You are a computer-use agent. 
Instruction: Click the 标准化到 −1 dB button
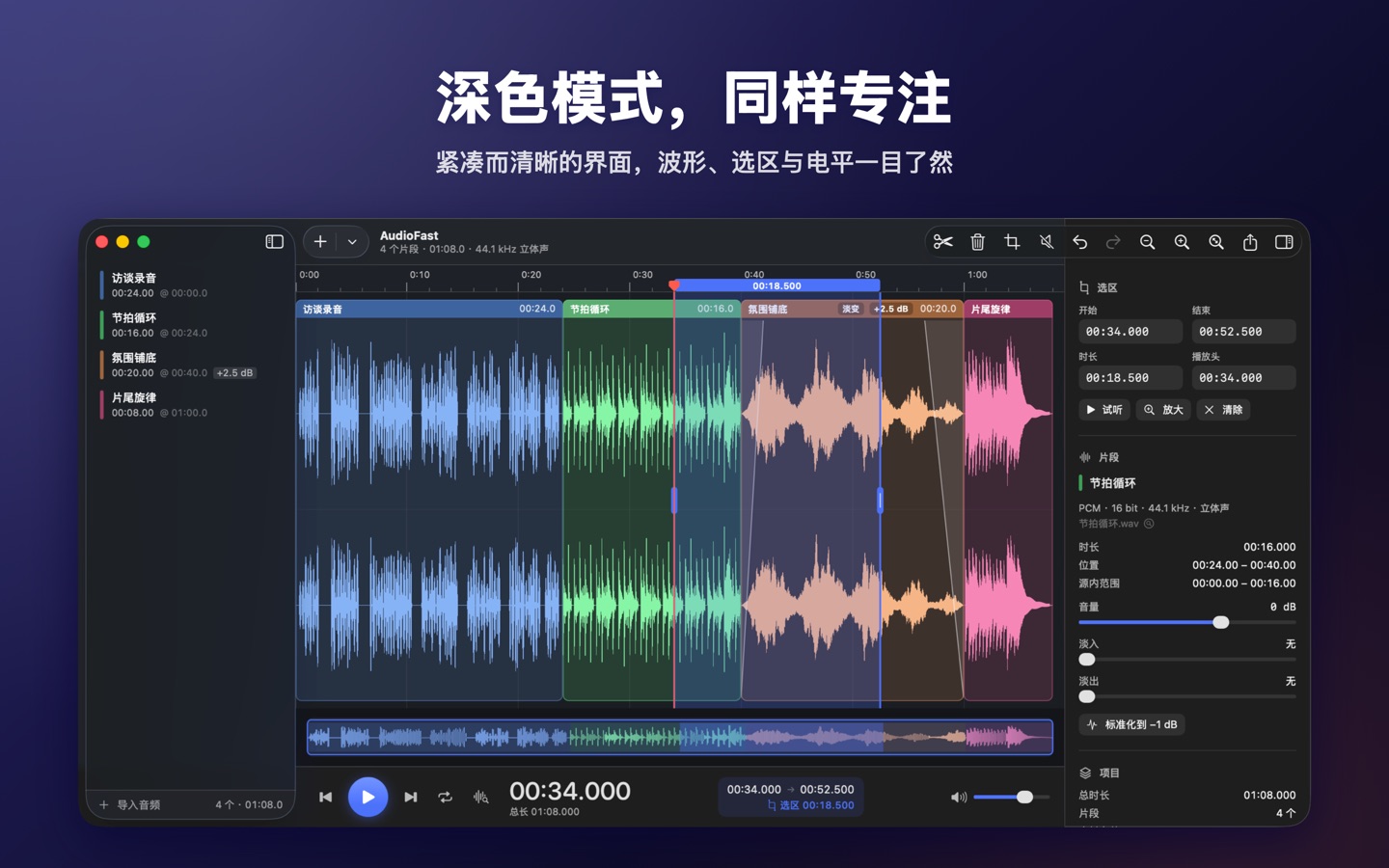click(1131, 724)
